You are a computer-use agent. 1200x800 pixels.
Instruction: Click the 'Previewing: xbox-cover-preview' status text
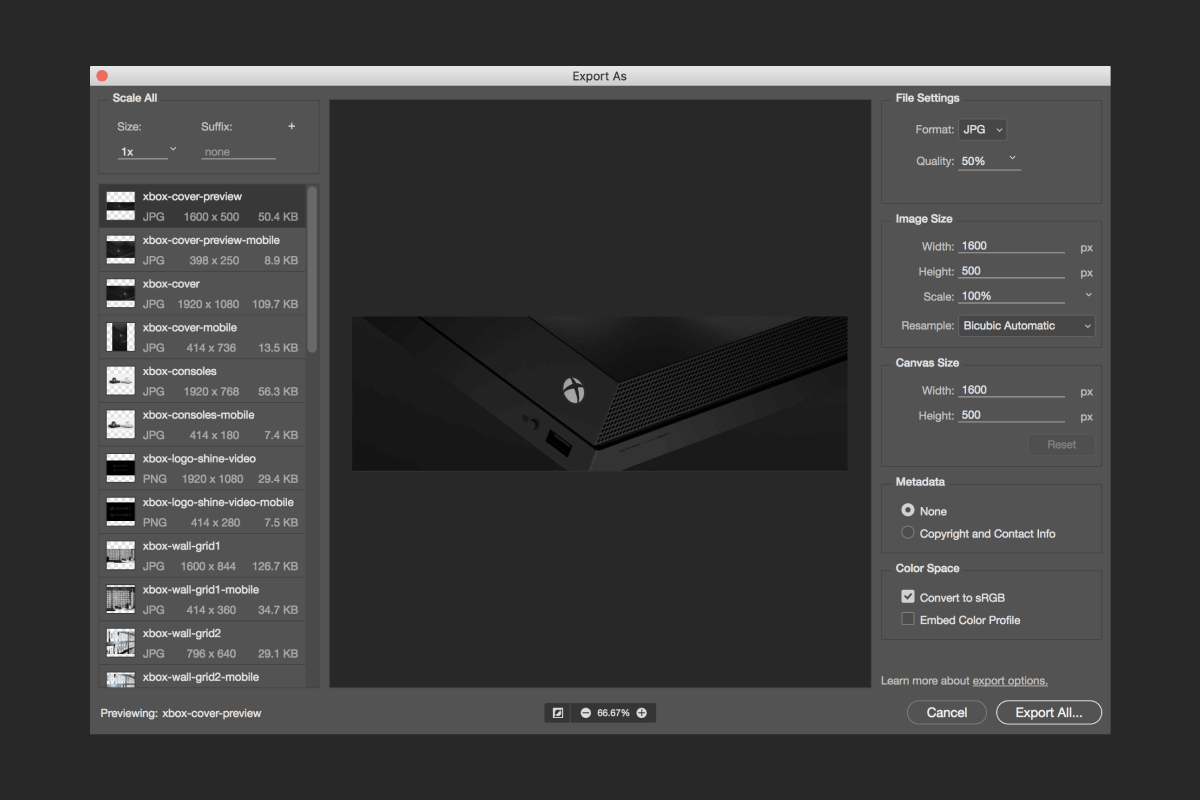[x=181, y=713]
